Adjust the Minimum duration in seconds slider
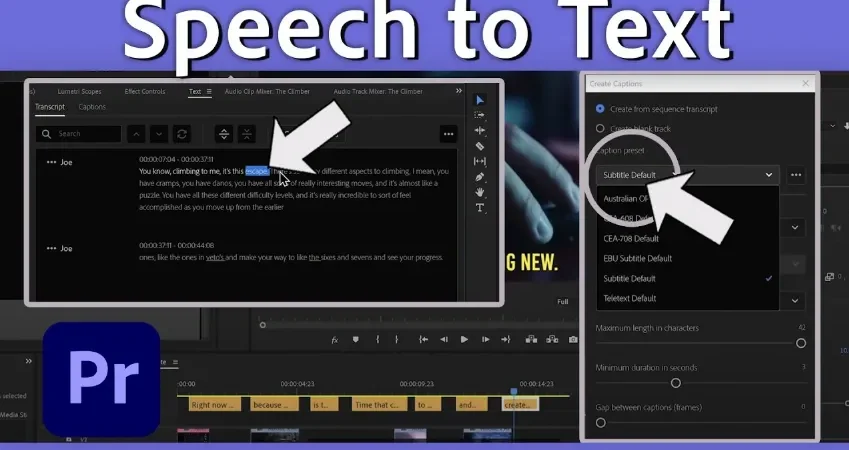849x450 pixels. pyautogui.click(x=676, y=383)
